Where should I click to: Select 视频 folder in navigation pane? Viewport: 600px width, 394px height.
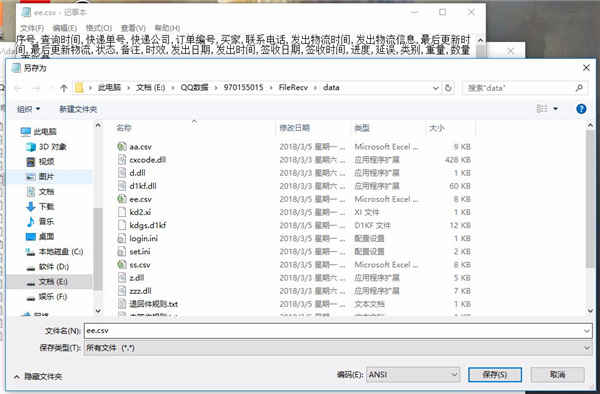[x=40, y=161]
